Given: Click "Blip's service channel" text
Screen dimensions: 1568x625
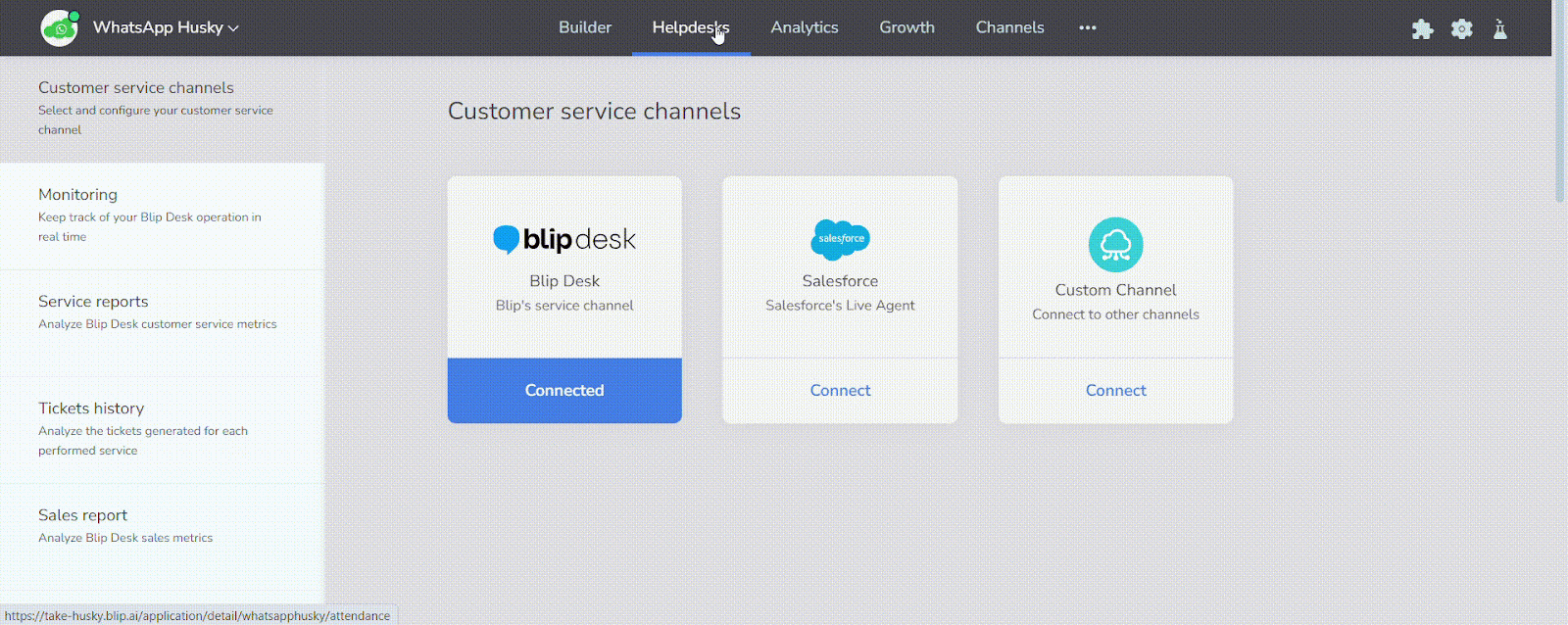Looking at the screenshot, I should click(564, 306).
